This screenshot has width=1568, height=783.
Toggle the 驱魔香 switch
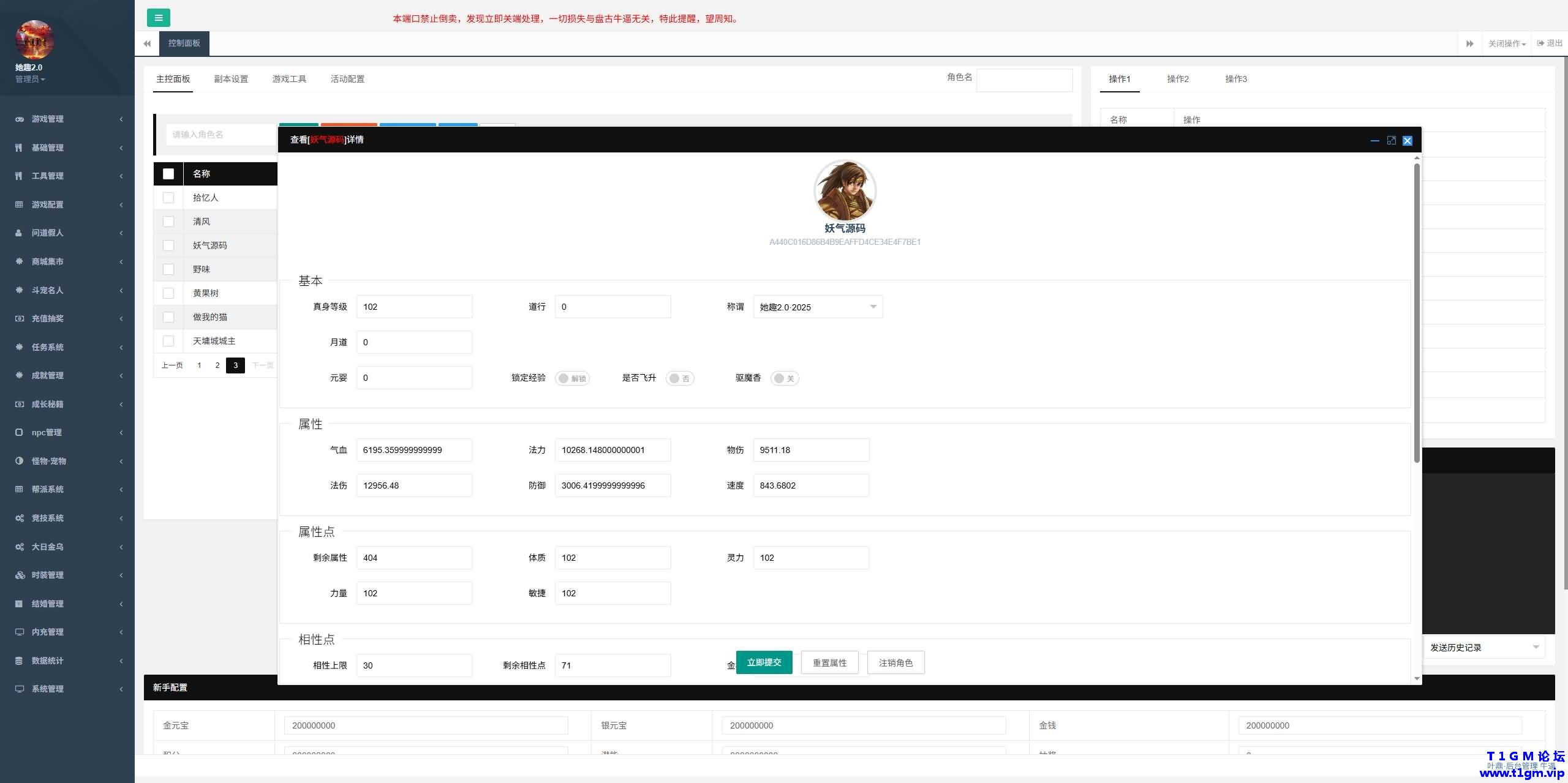click(x=785, y=378)
